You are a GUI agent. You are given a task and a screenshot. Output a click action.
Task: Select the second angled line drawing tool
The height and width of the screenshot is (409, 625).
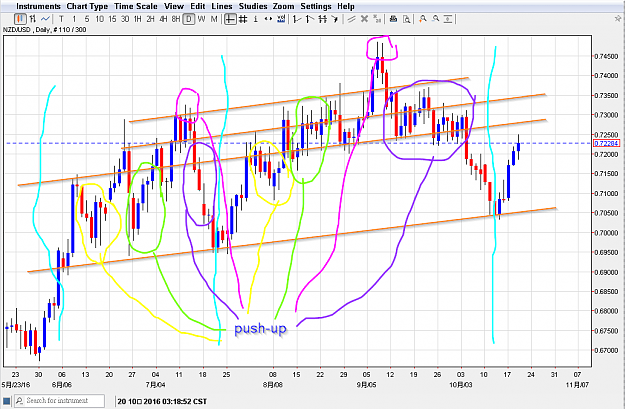(x=310, y=19)
